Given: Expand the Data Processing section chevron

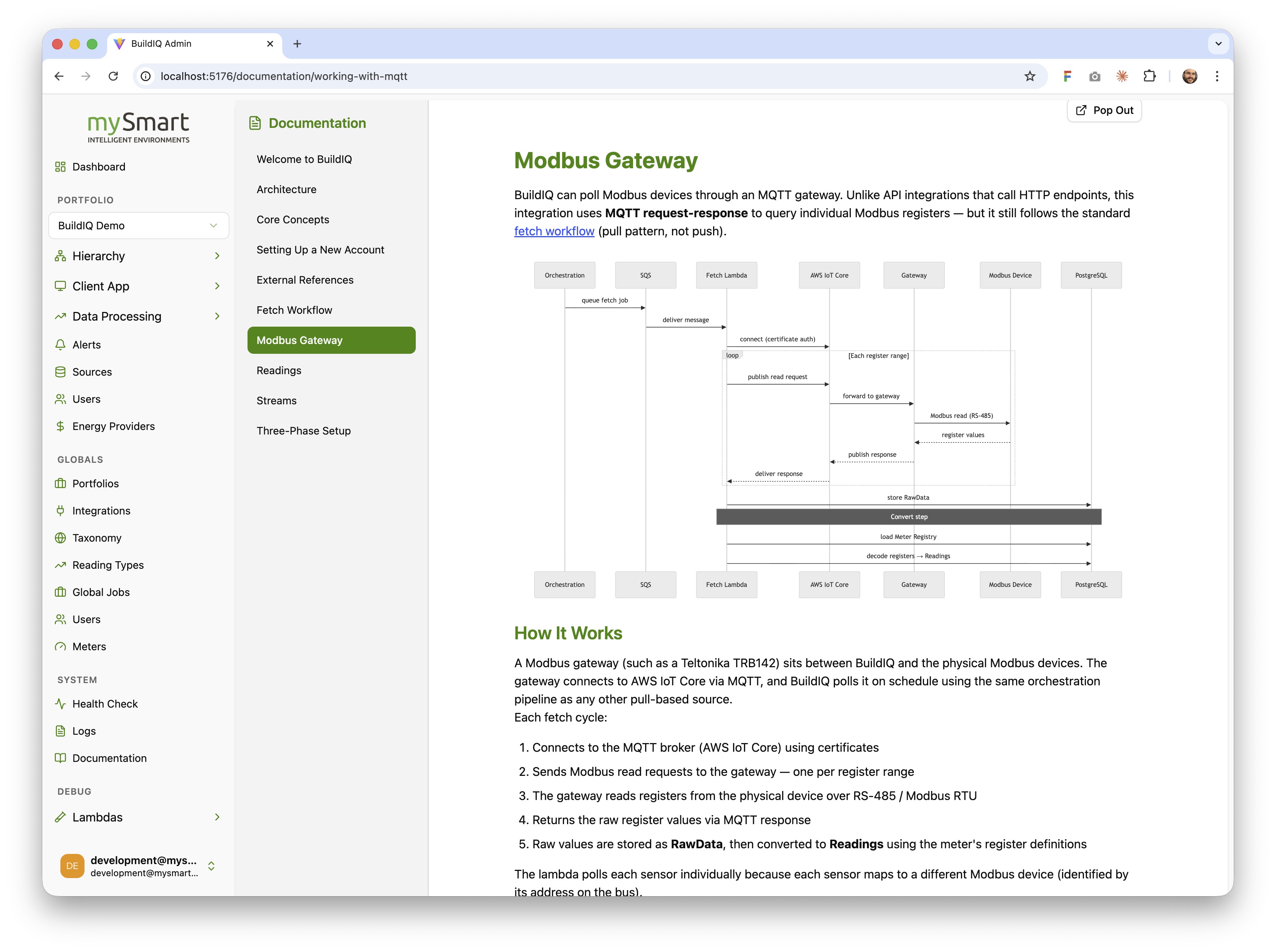Looking at the screenshot, I should [x=217, y=316].
